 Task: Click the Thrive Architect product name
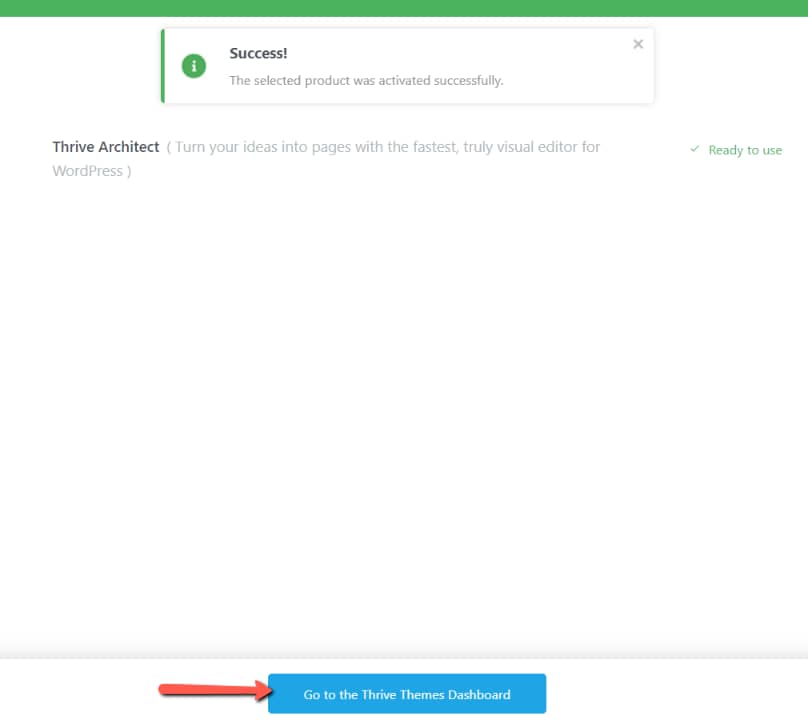tap(106, 147)
